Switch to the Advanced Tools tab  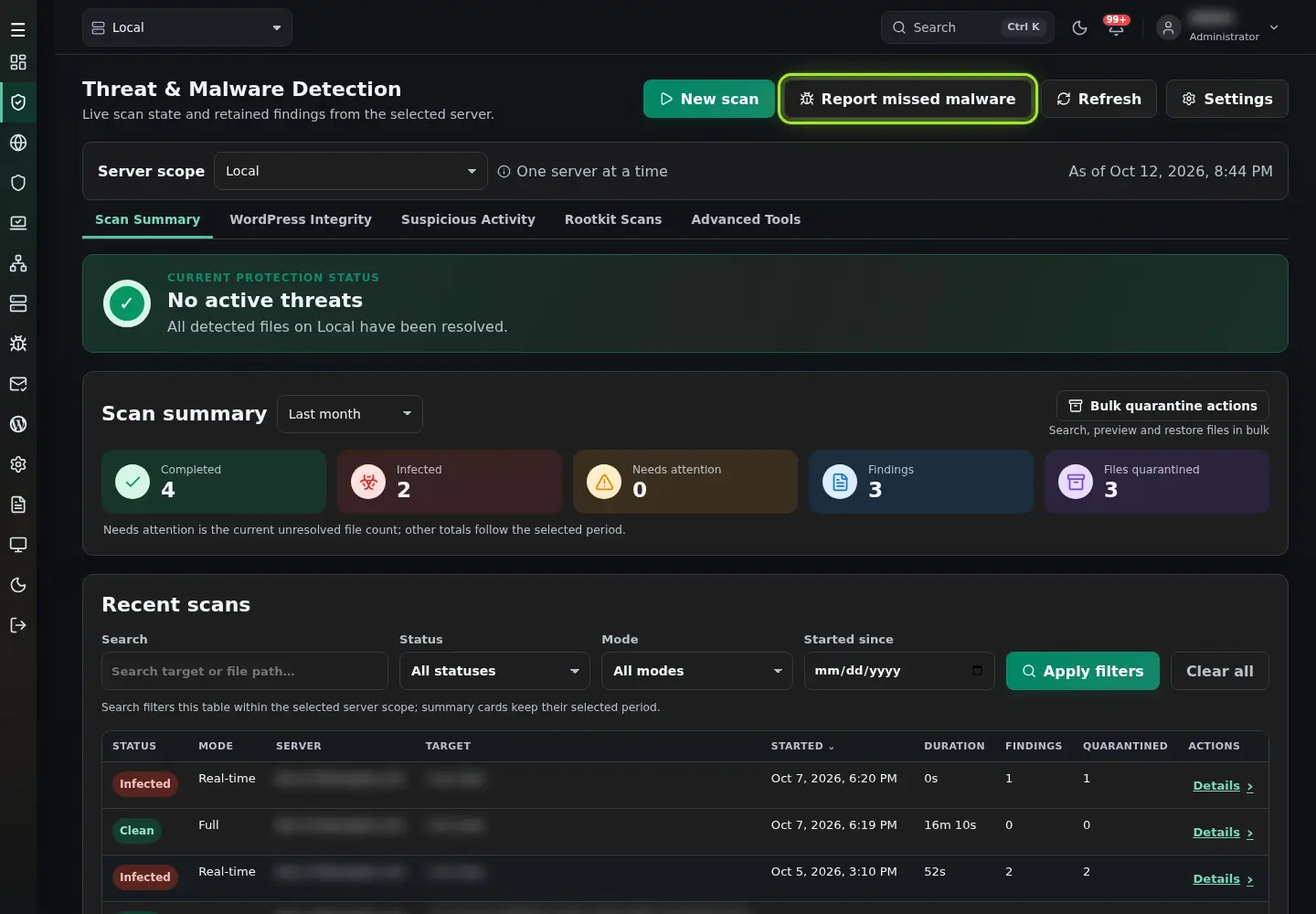[x=746, y=219]
